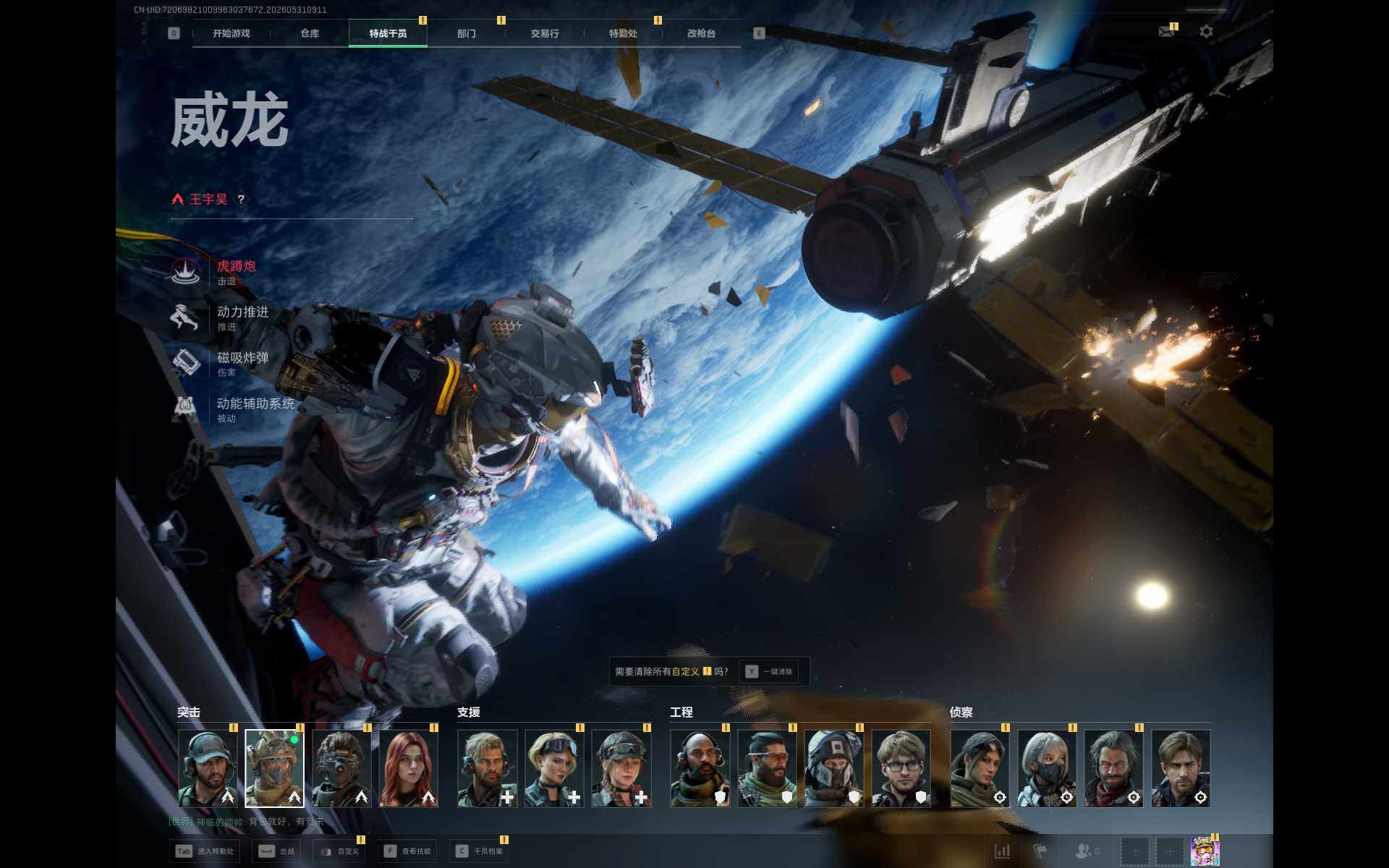Viewport: 1389px width, 868px height.
Task: Select the goggles-wearing blonde support operator
Action: [x=554, y=768]
